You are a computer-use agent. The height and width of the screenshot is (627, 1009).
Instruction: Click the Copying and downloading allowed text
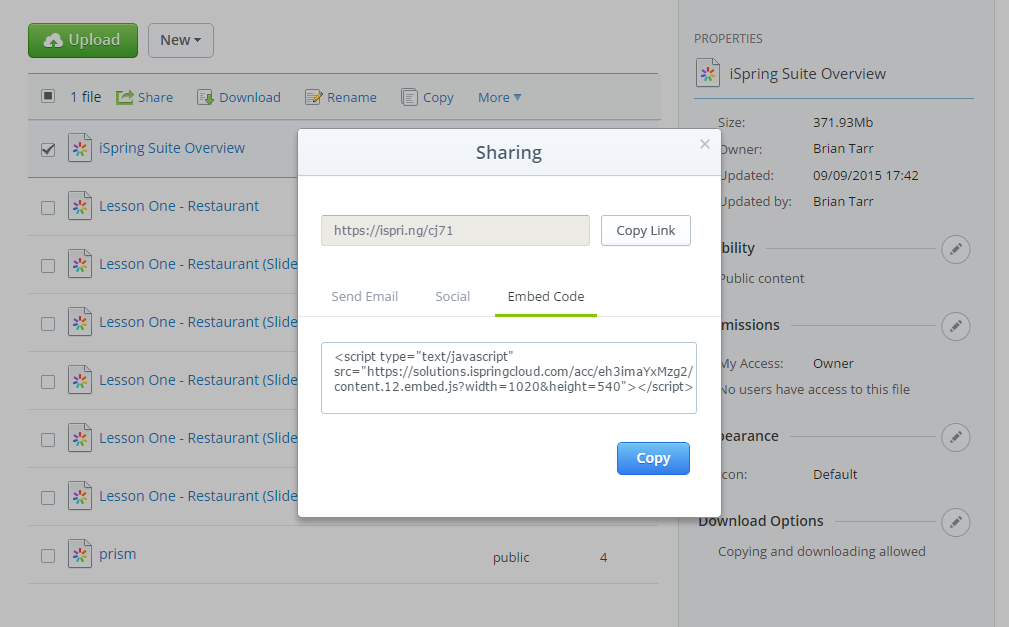[x=822, y=552]
